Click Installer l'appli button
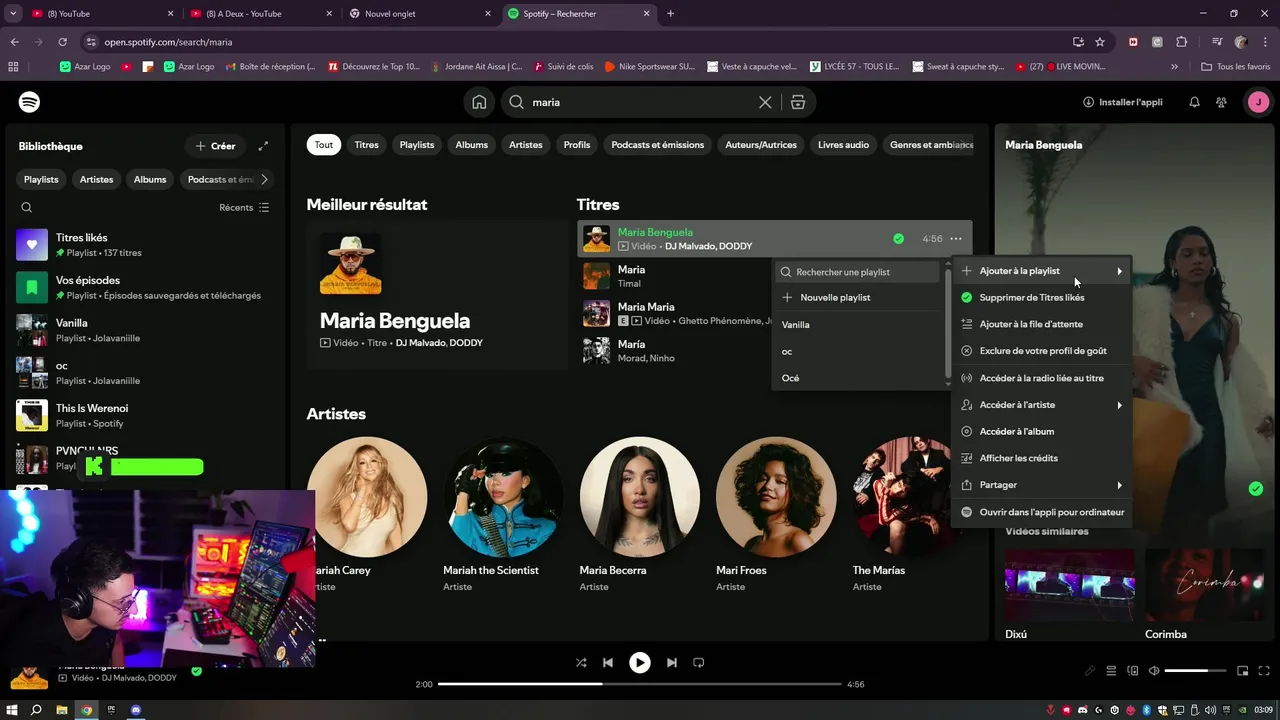The image size is (1280, 720). tap(1123, 102)
